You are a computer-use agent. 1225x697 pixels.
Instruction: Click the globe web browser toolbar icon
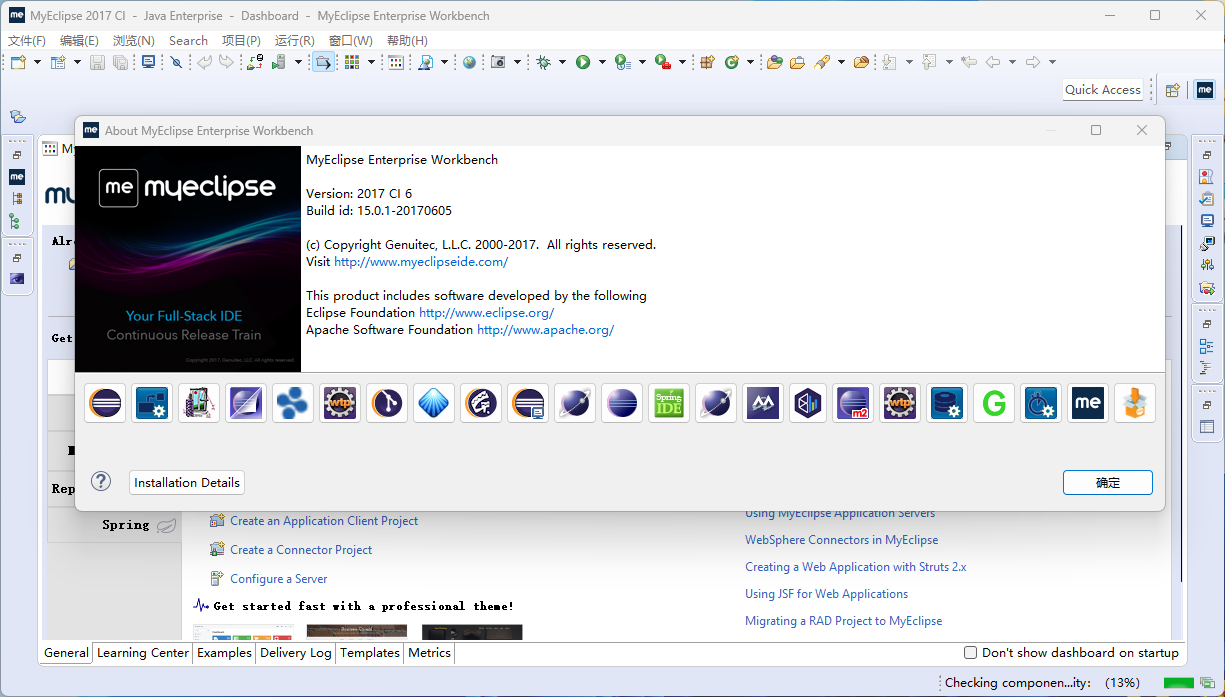pyautogui.click(x=469, y=62)
